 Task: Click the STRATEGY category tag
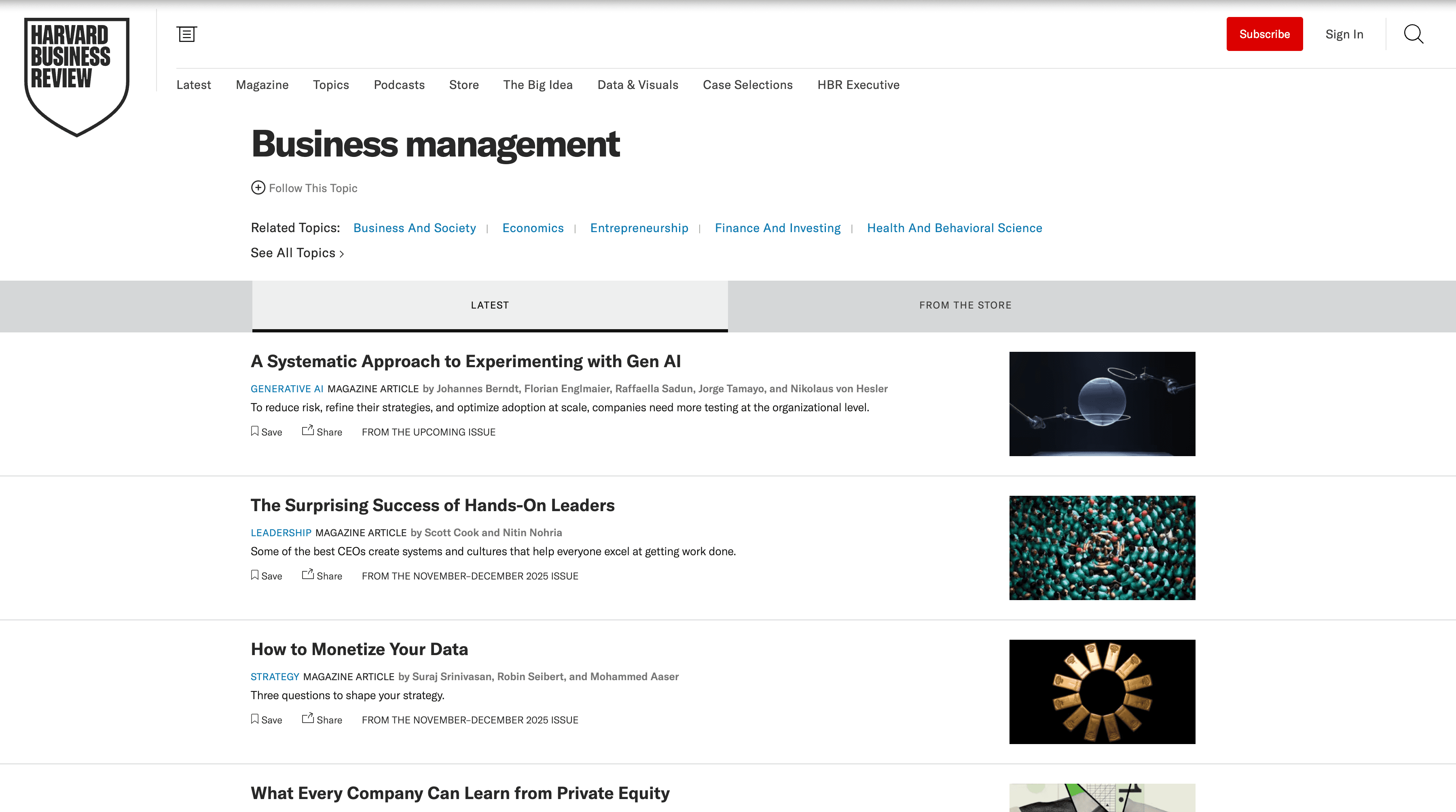point(275,677)
